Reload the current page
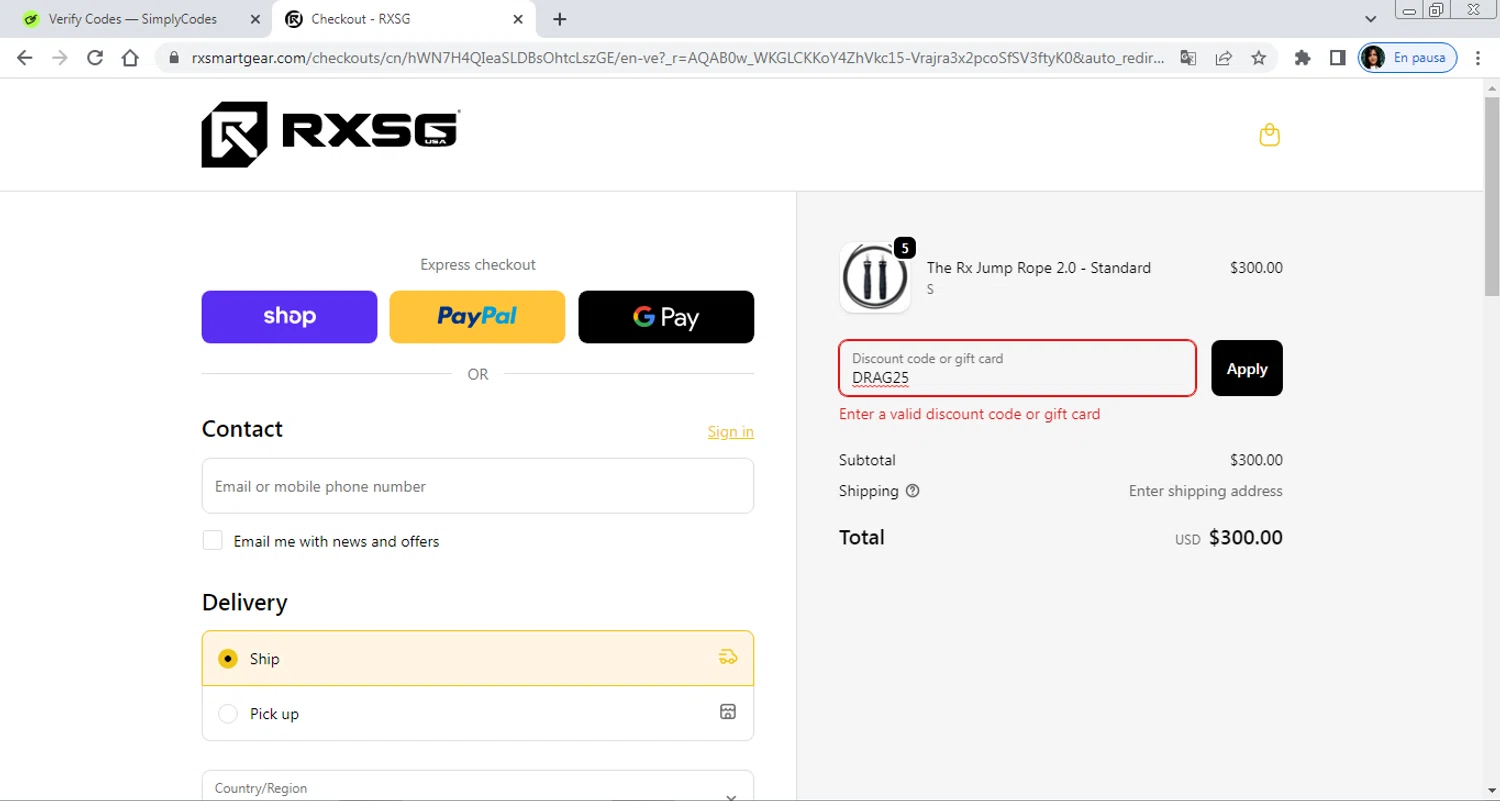 click(95, 58)
